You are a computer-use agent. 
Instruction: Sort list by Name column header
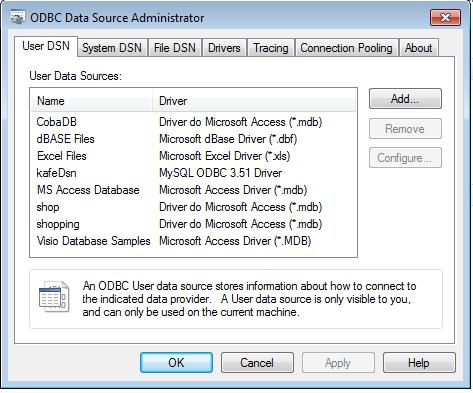(x=92, y=101)
